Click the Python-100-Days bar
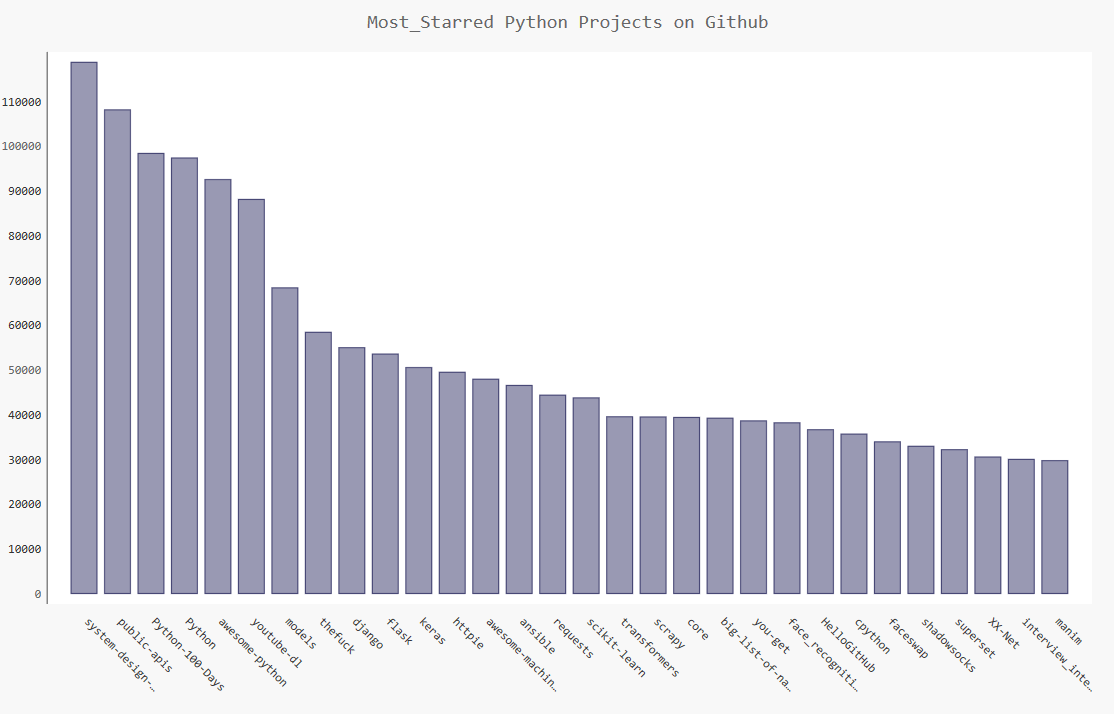This screenshot has height=714, width=1114. (x=151, y=373)
